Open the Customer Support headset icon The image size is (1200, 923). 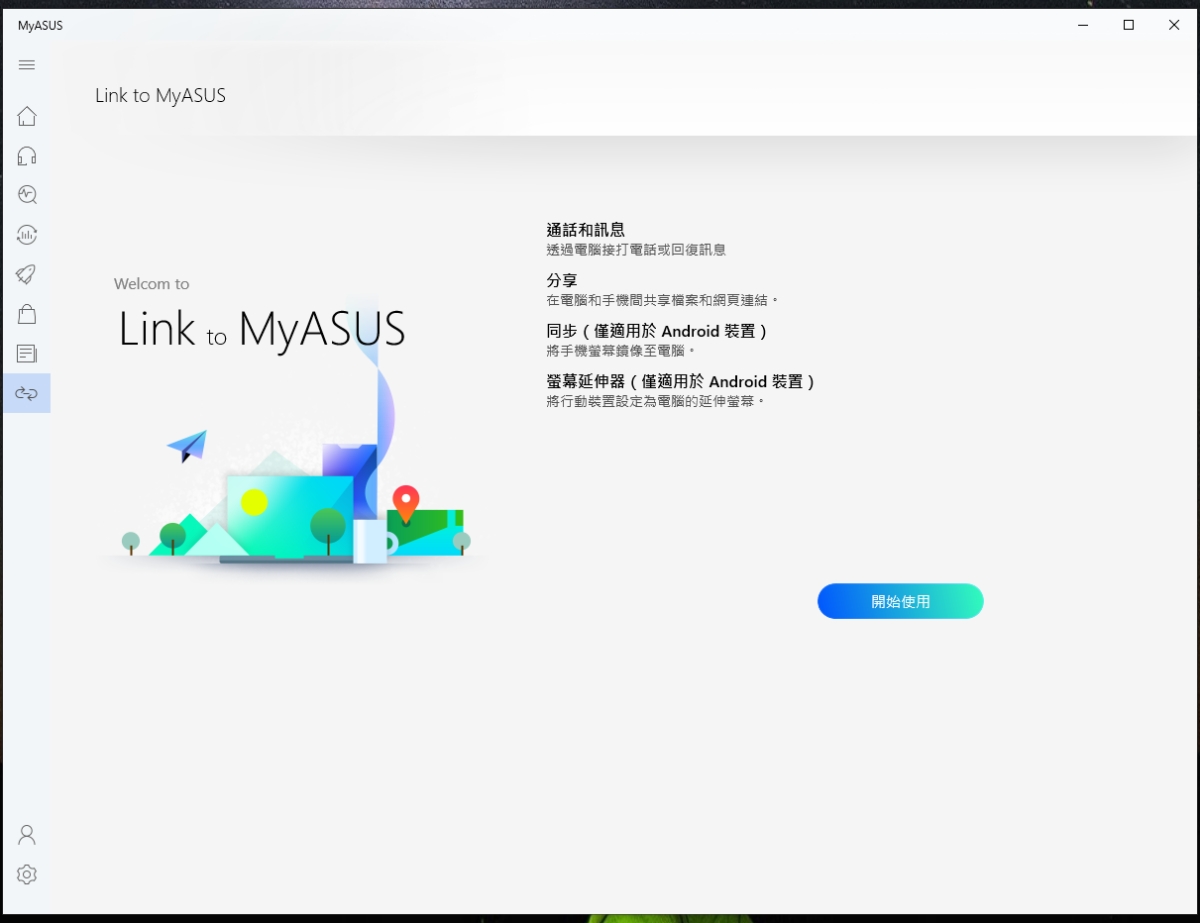coord(27,156)
